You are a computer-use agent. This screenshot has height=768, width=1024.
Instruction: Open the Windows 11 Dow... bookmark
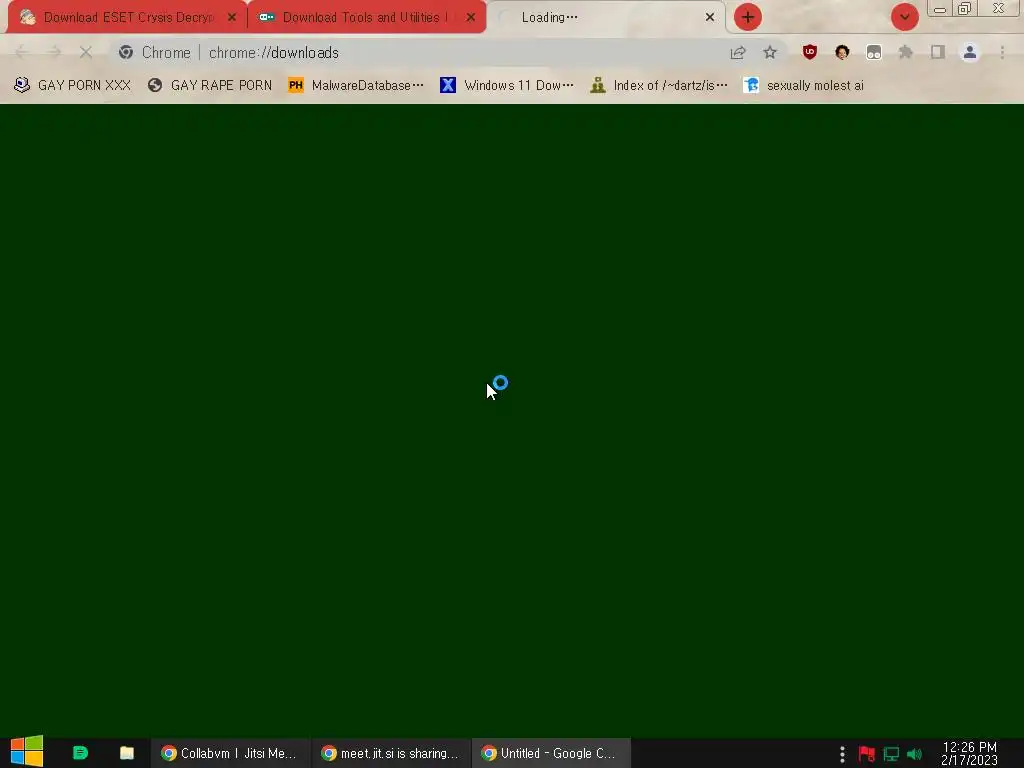click(x=507, y=86)
